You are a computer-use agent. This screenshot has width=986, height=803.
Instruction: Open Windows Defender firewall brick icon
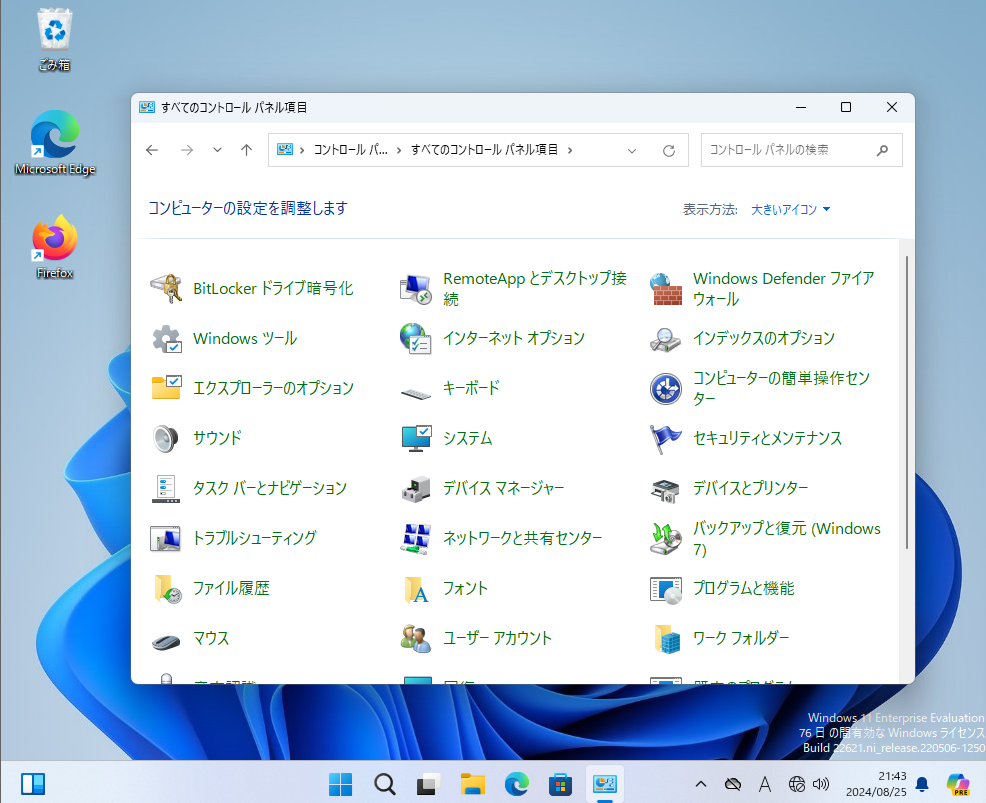(665, 289)
